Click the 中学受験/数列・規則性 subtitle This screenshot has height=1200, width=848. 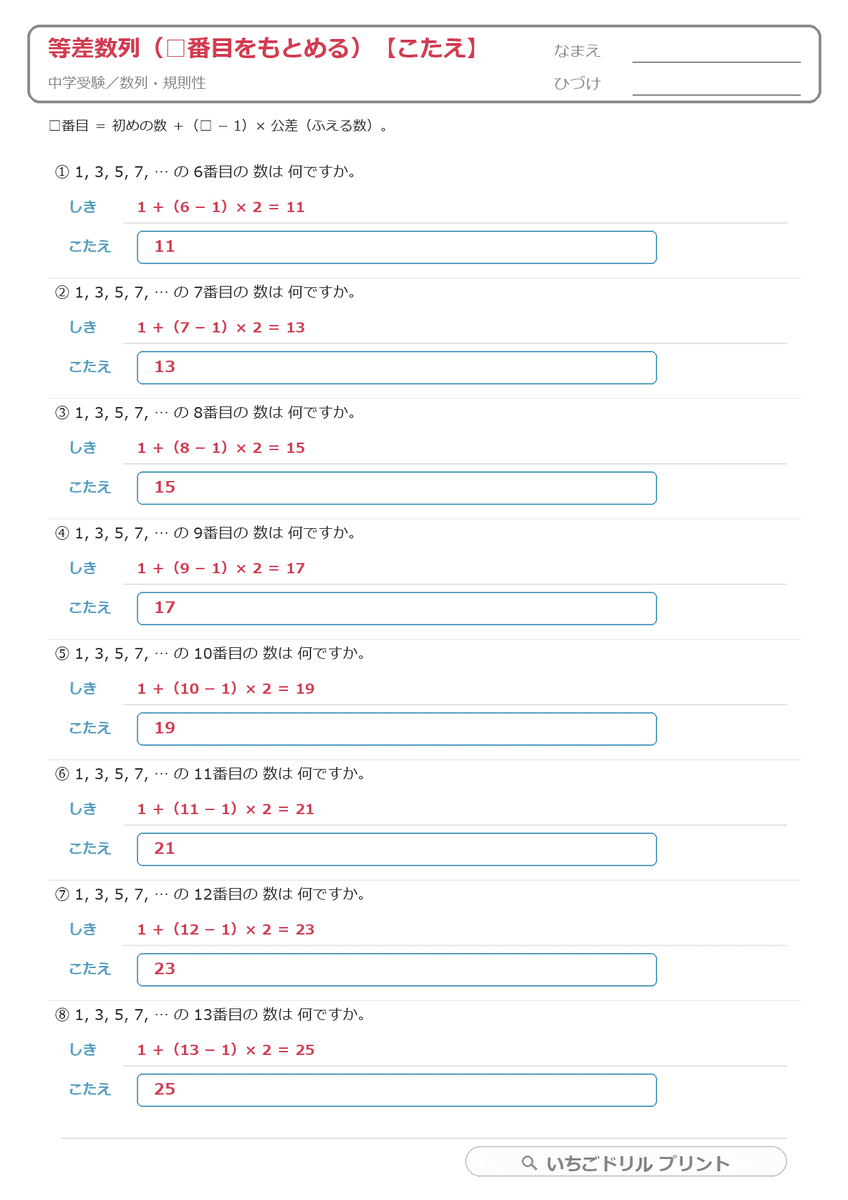126,83
